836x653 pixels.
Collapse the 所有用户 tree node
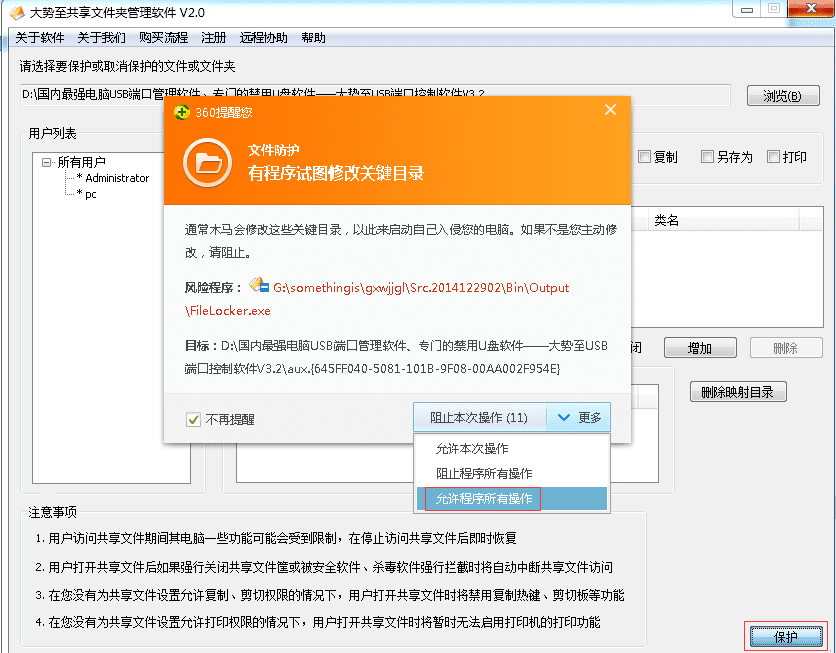tap(47, 162)
